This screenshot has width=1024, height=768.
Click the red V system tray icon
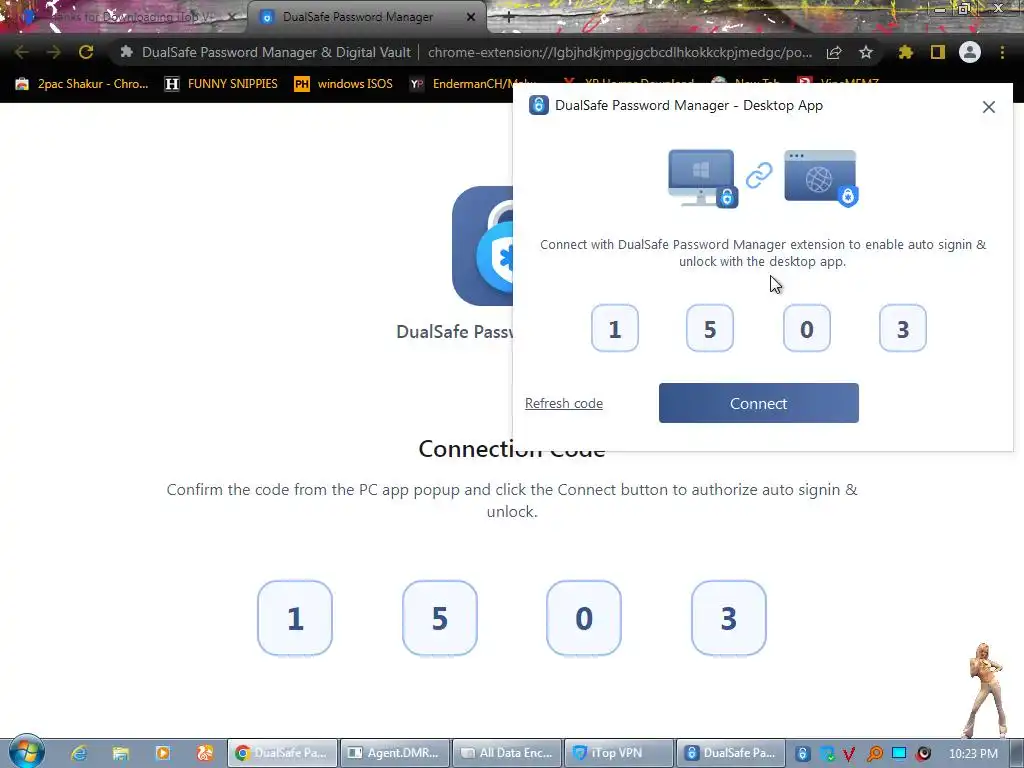click(850, 754)
